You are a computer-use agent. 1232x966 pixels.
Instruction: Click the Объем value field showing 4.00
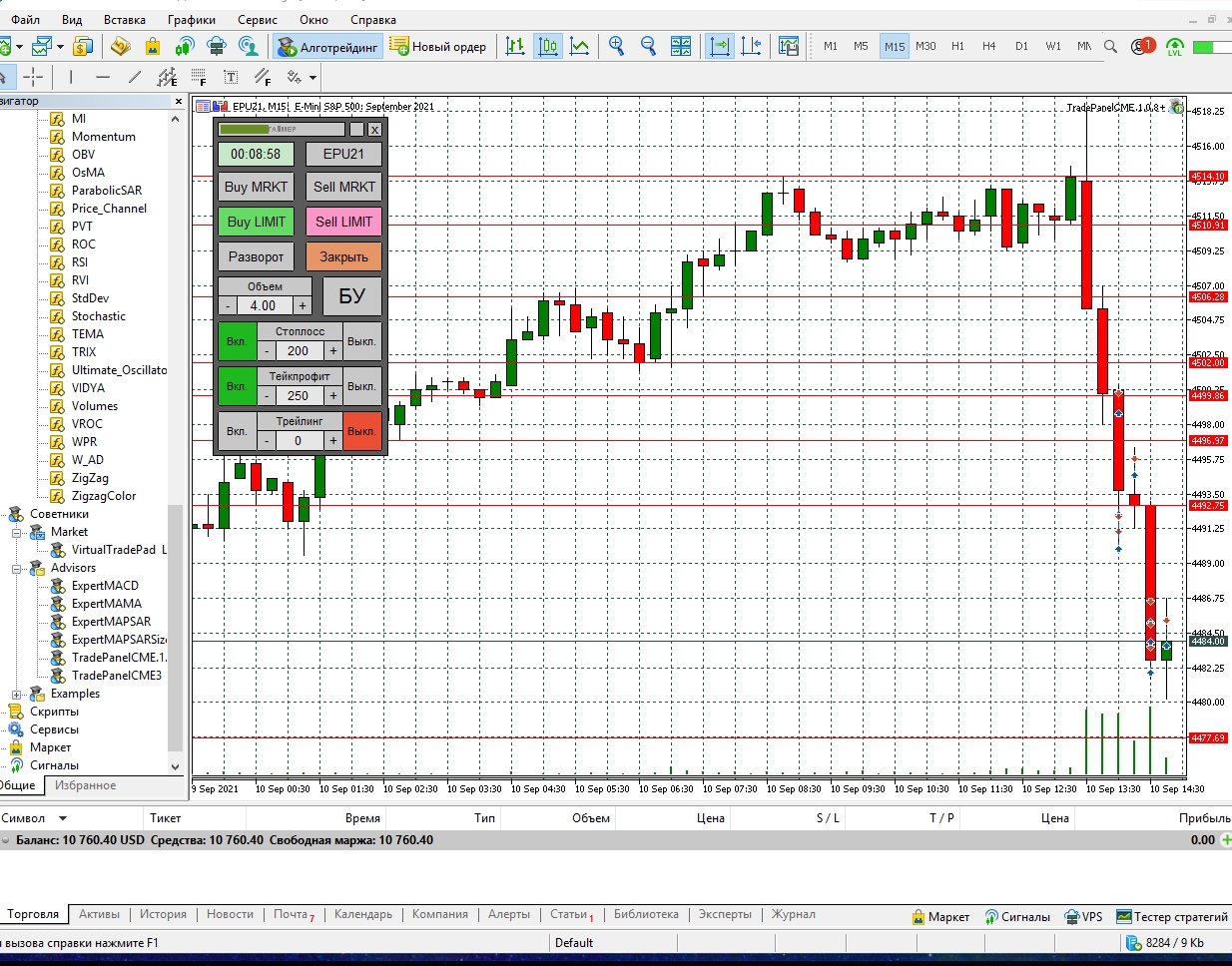click(264, 306)
